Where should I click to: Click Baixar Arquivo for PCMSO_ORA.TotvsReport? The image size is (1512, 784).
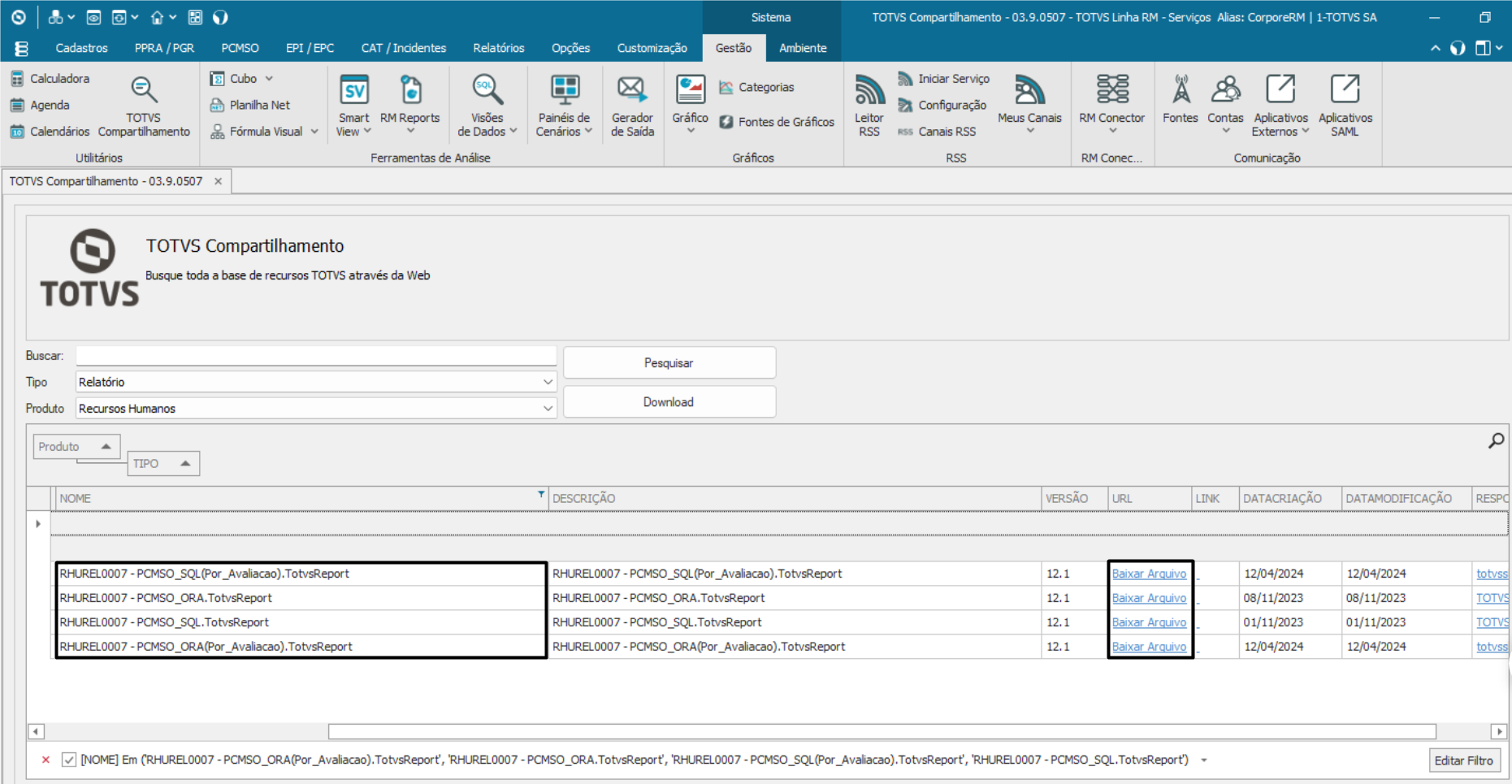click(x=1149, y=598)
